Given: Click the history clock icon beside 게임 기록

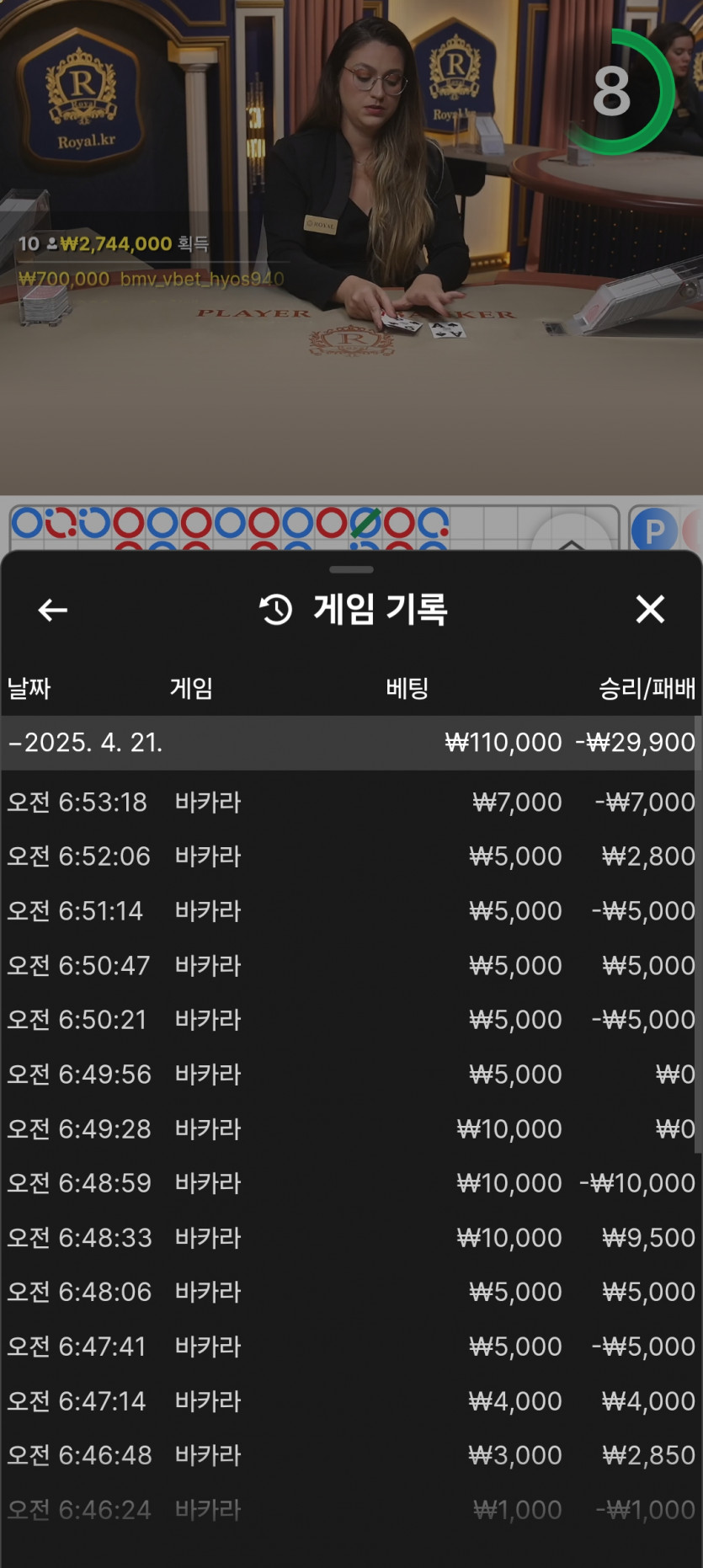Looking at the screenshot, I should click(x=276, y=610).
